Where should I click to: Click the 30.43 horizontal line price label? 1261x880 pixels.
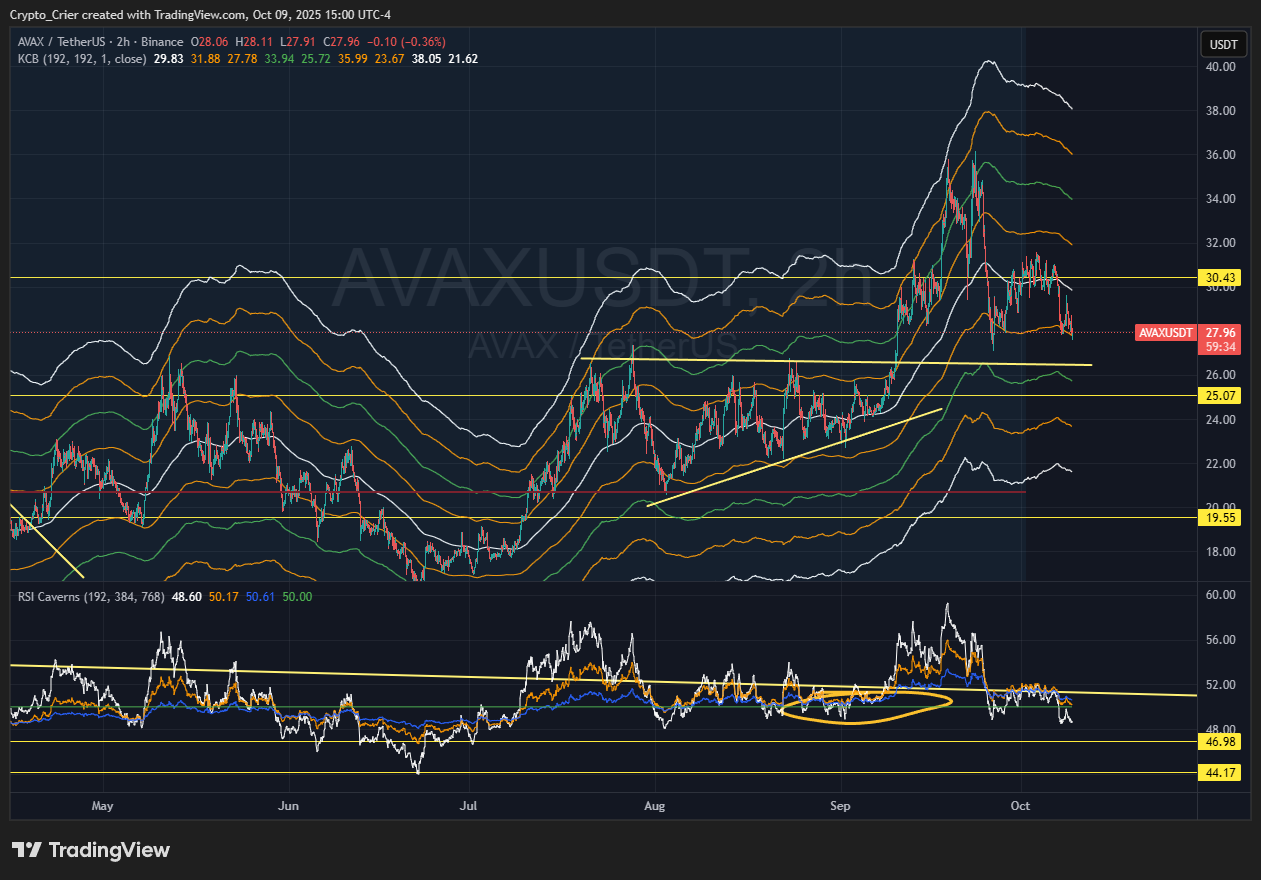pyautogui.click(x=1221, y=277)
